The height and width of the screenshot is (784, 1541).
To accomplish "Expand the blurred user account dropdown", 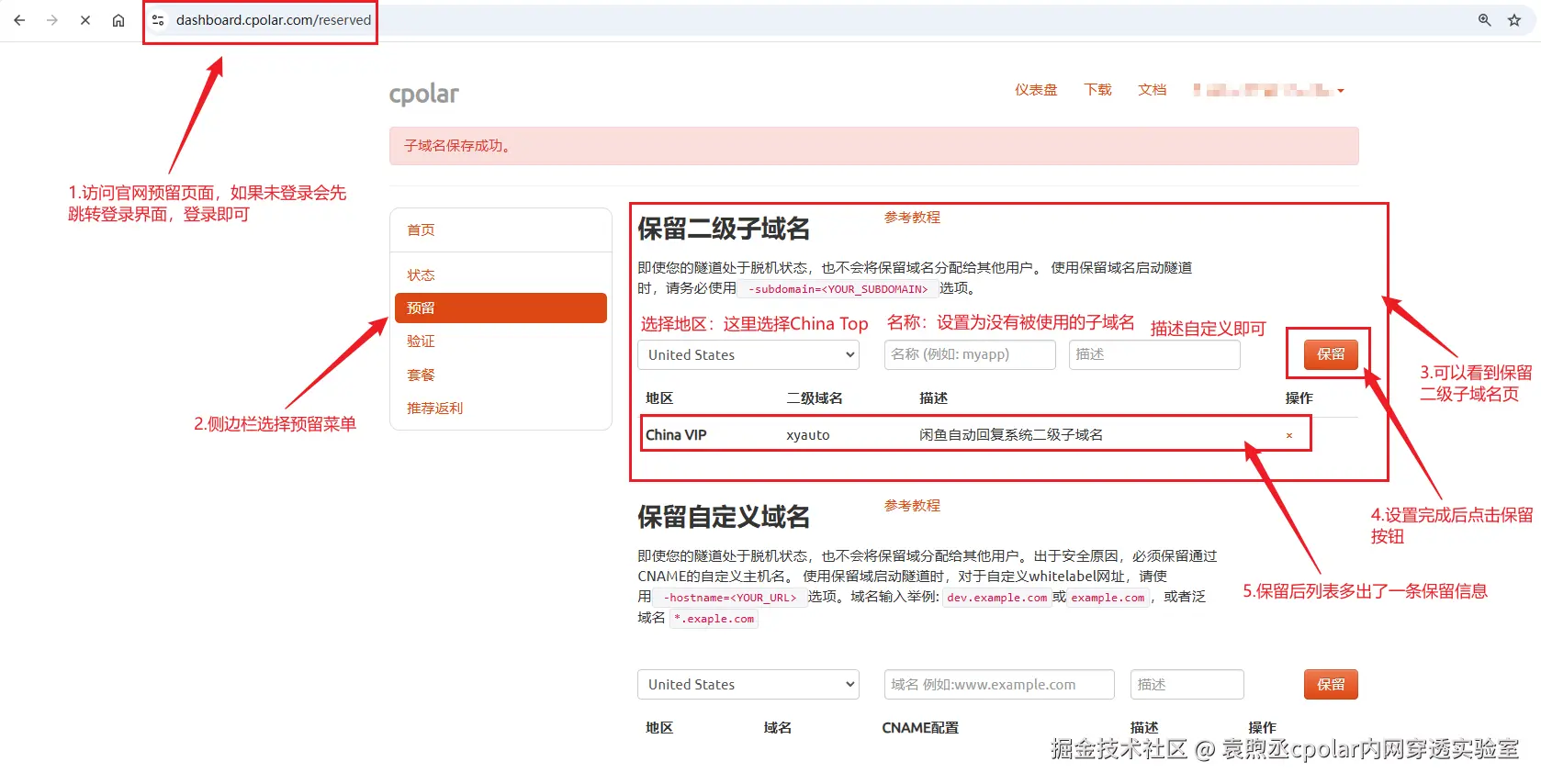I will pos(1268,90).
